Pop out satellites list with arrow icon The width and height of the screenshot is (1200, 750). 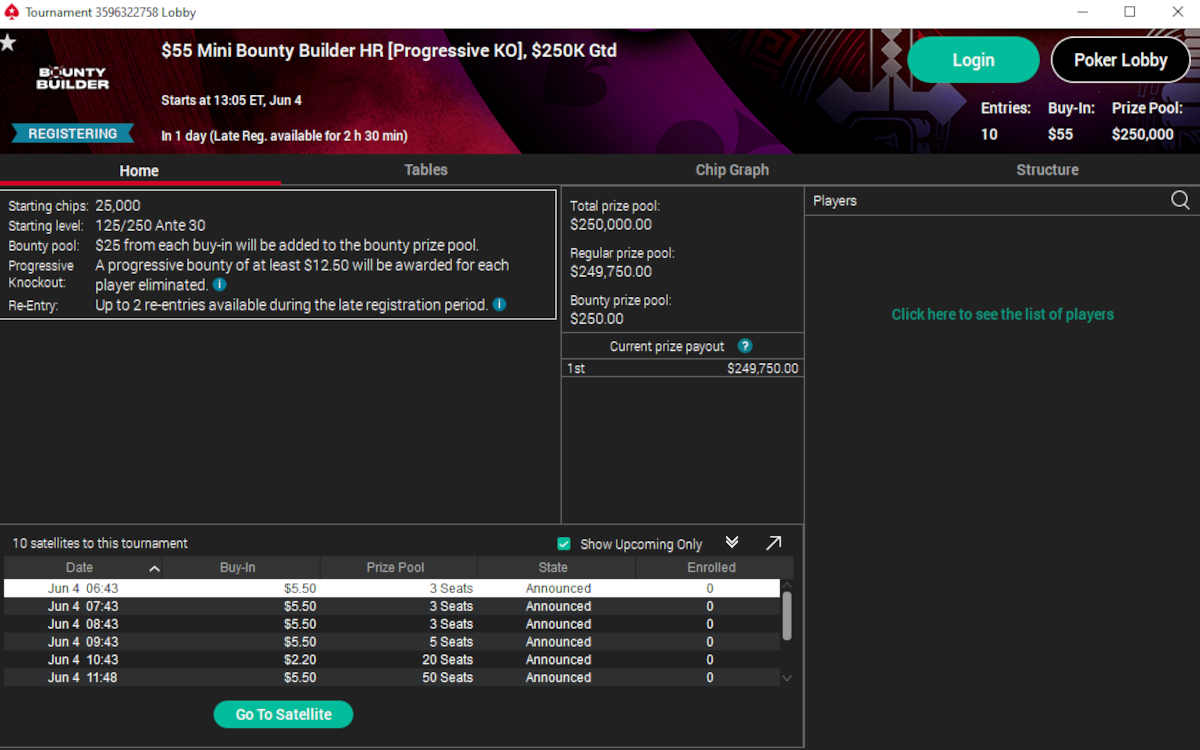point(773,543)
